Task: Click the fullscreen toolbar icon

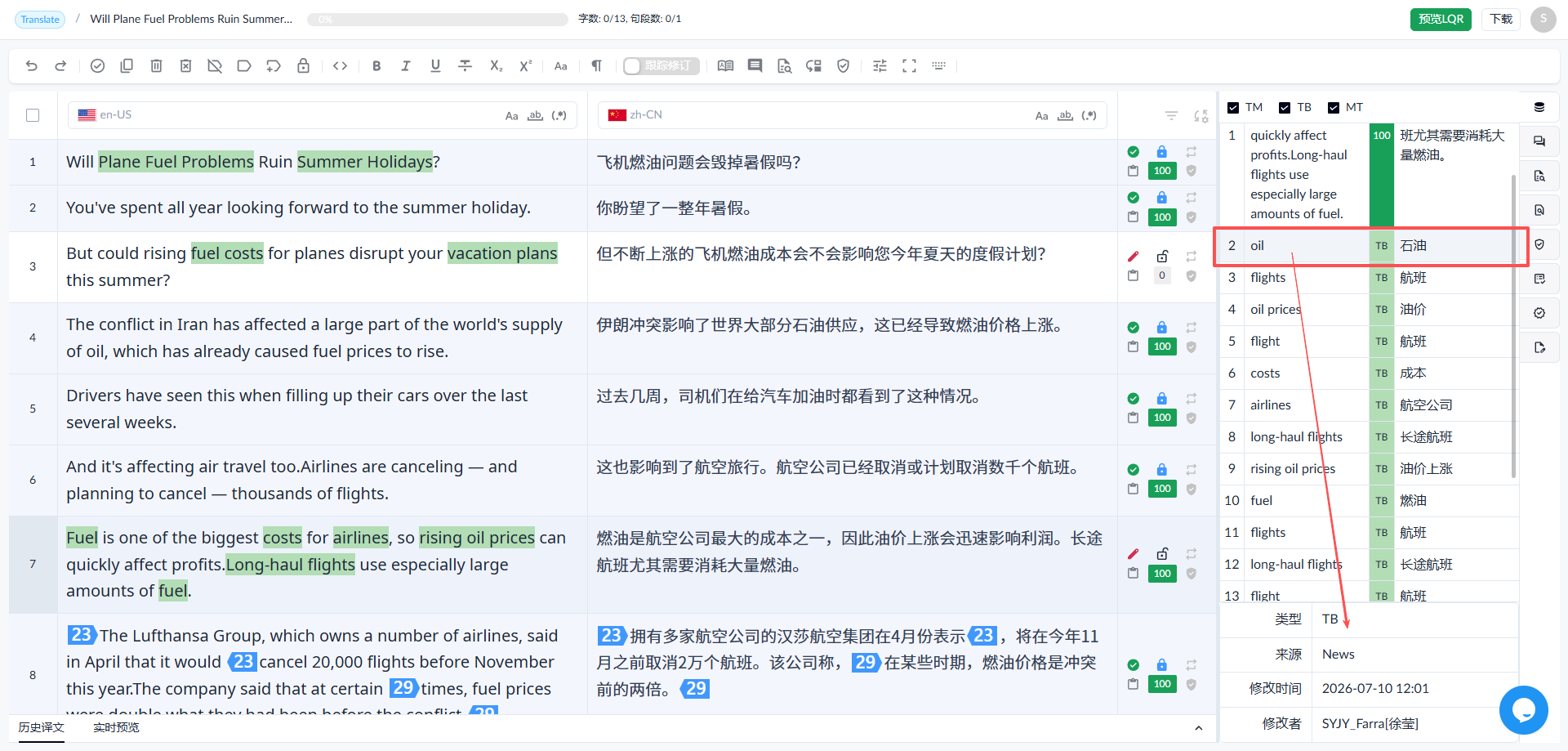Action: pyautogui.click(x=909, y=66)
